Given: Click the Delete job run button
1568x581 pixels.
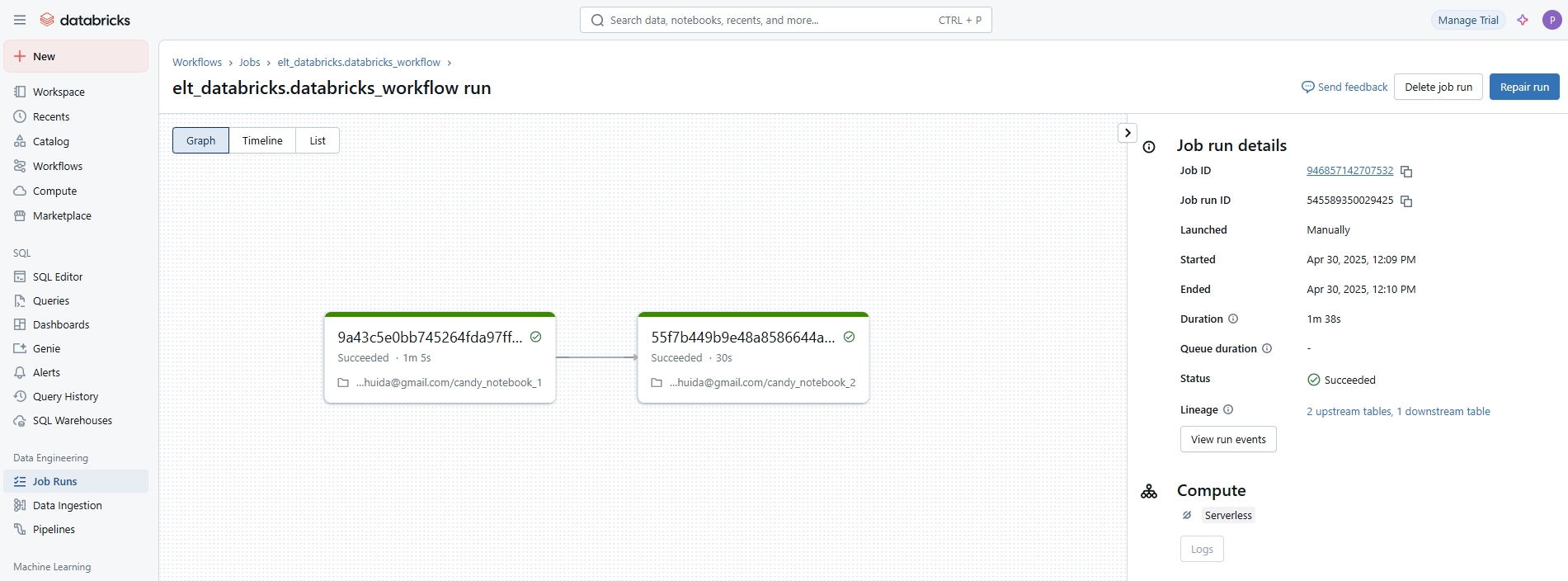Looking at the screenshot, I should pyautogui.click(x=1439, y=87).
